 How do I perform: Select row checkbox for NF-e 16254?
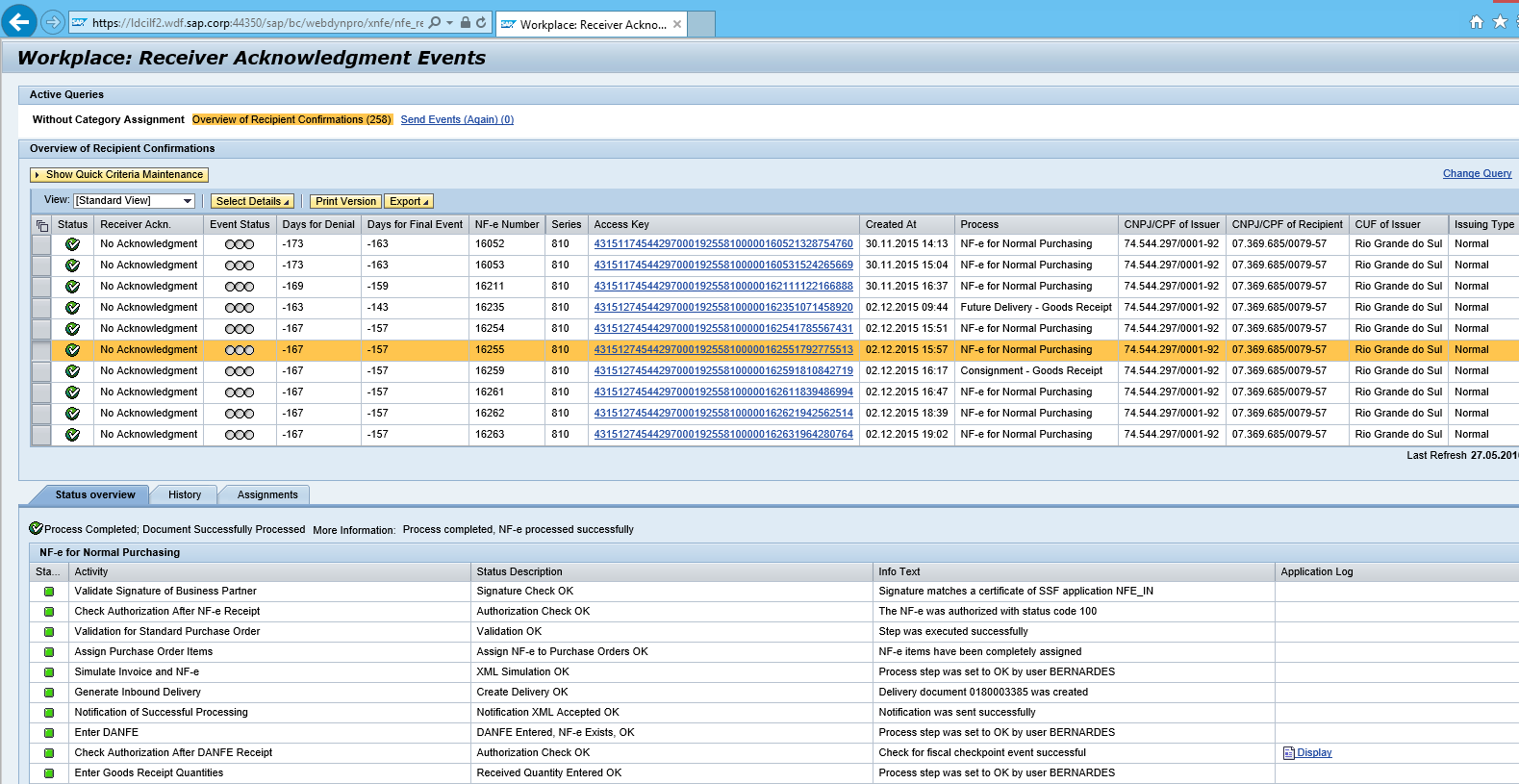click(41, 329)
